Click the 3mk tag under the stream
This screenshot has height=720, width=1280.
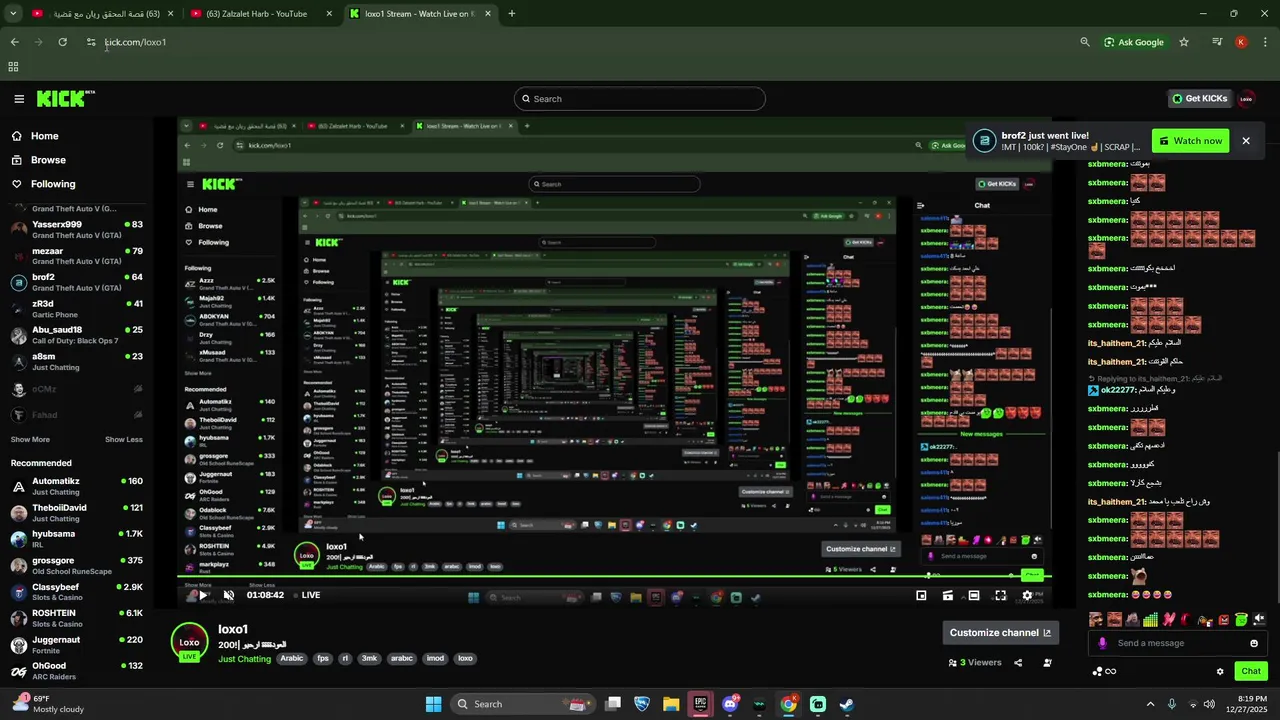370,659
